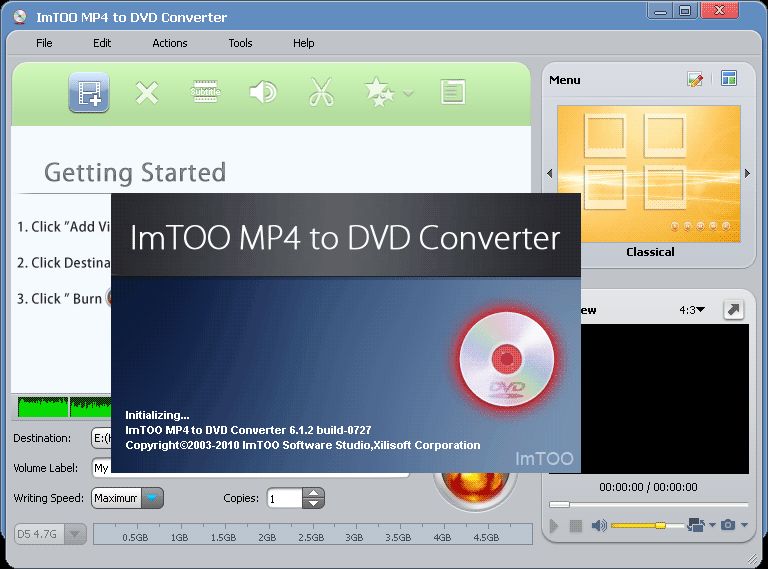Image resolution: width=768 pixels, height=569 pixels.
Task: Open the 4:3 aspect ratio dropdown
Action: coord(692,310)
